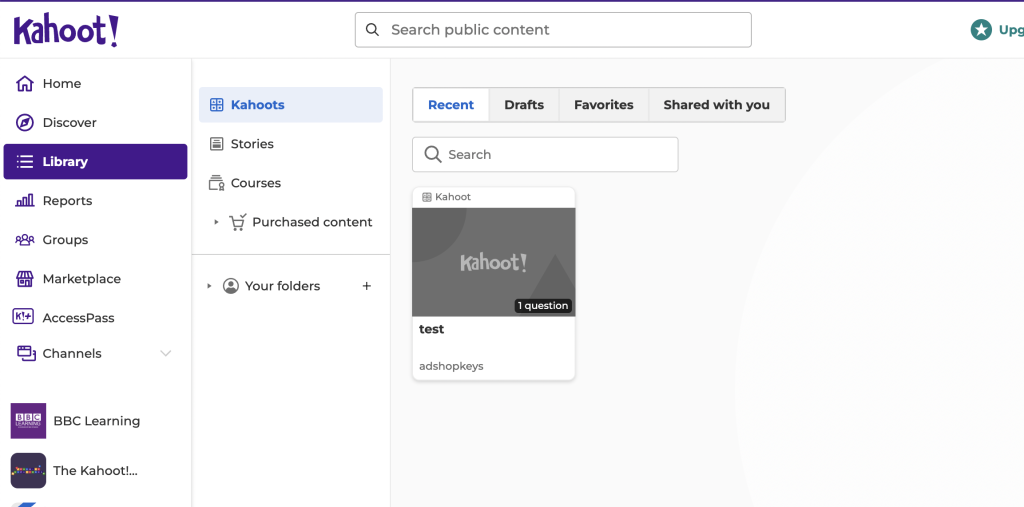
Task: Open Courses in library panel
Action: (x=255, y=183)
